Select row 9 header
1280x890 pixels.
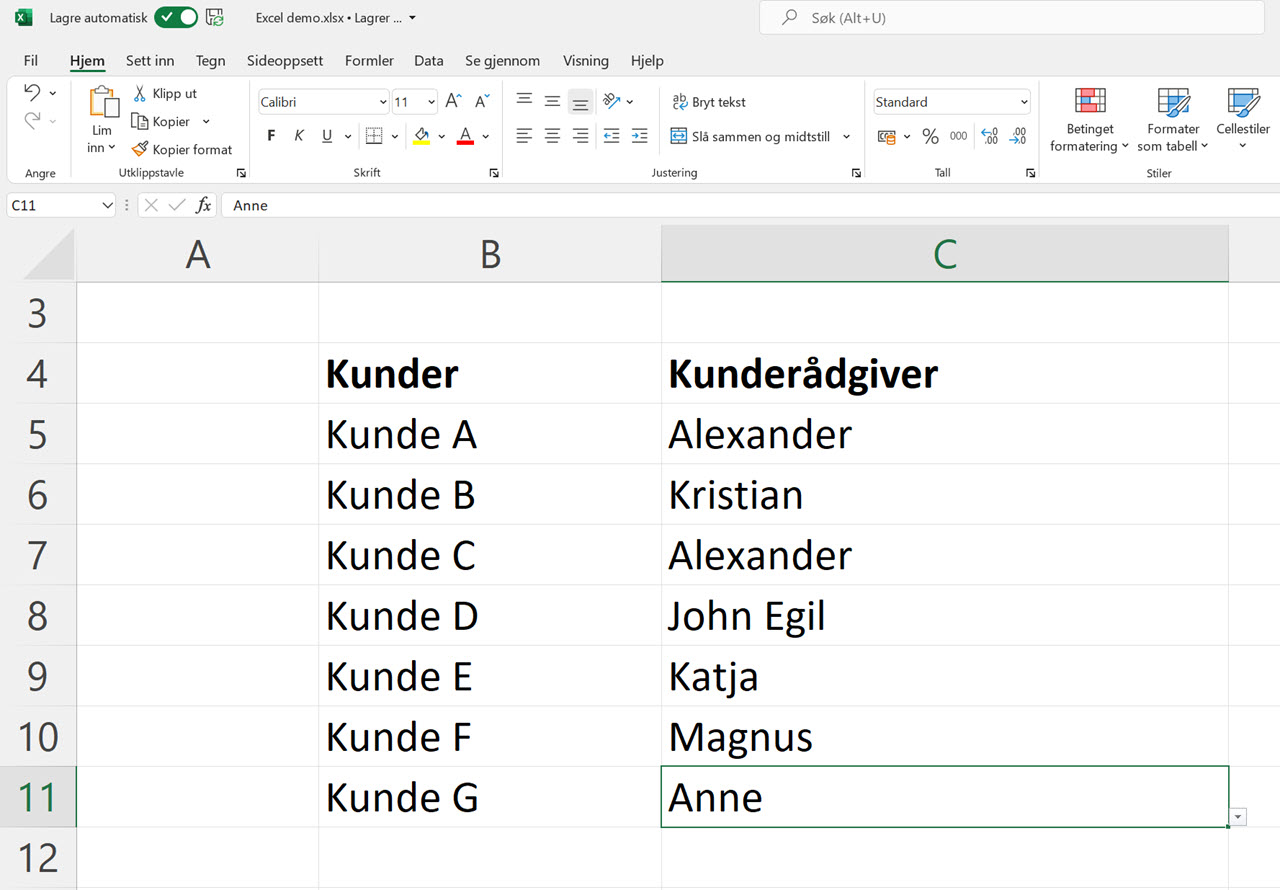click(38, 677)
